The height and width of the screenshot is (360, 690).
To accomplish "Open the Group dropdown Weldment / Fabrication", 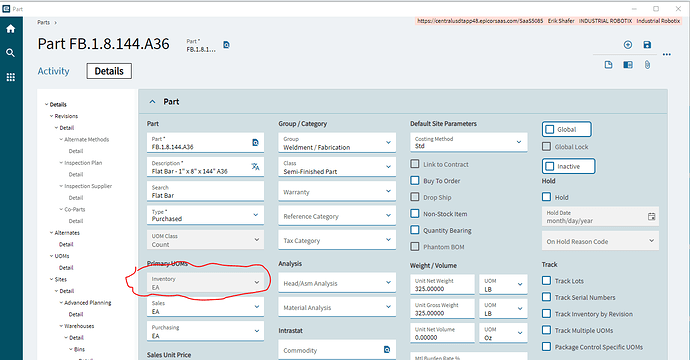I will click(337, 143).
